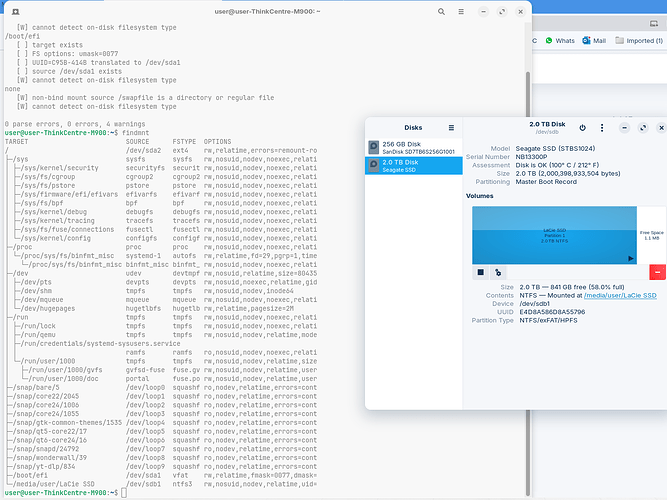The image size is (667, 500).
Task: Open the drive options three-dot menu
Action: click(x=601, y=128)
